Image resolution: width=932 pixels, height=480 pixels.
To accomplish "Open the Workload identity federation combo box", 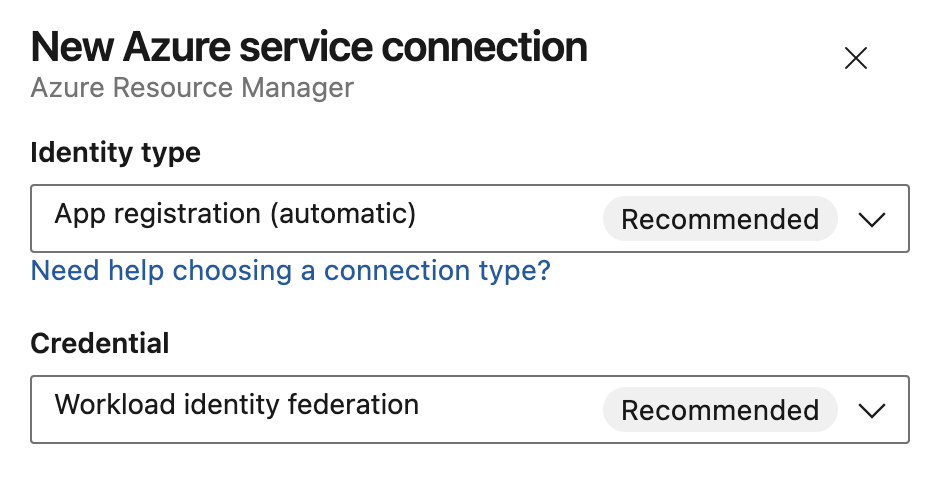I will pyautogui.click(x=470, y=409).
